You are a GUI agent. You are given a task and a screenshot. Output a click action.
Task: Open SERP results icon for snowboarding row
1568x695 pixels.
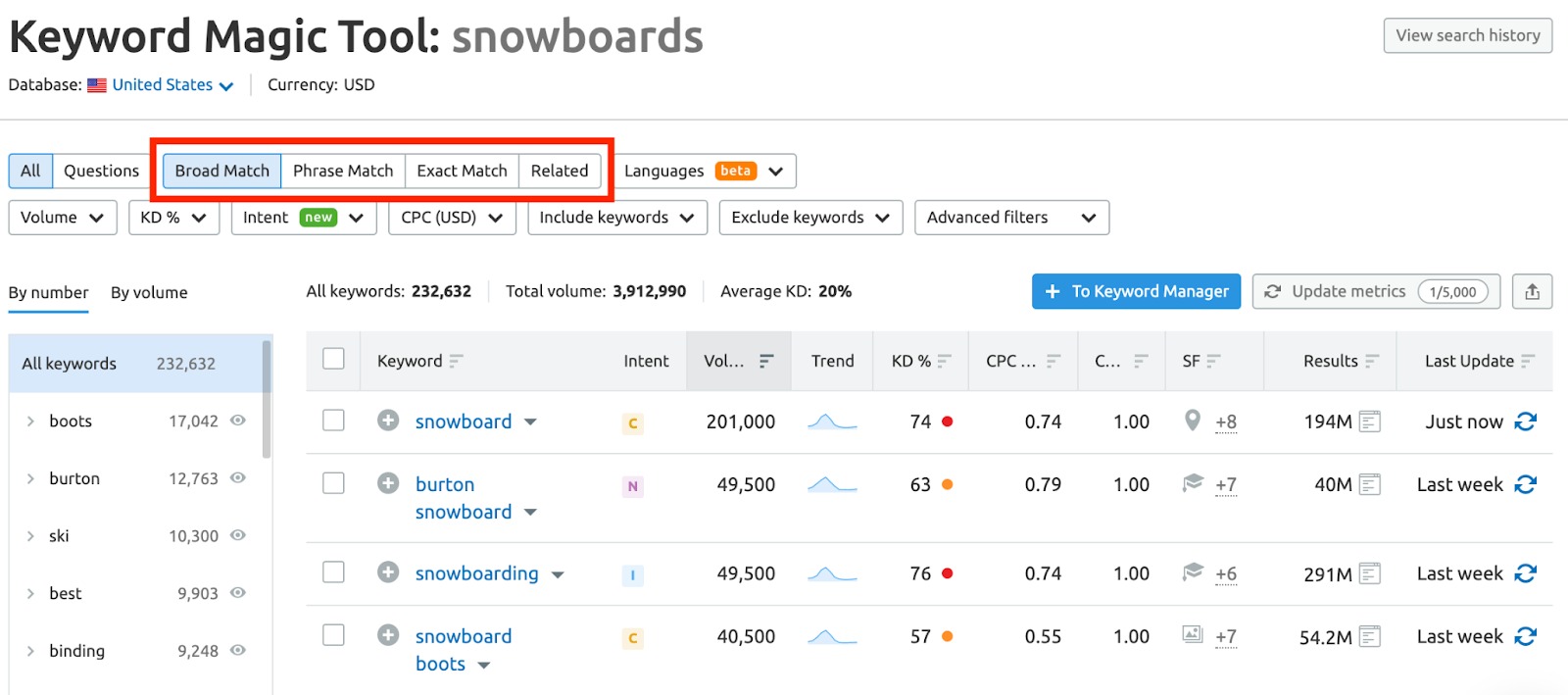tap(1369, 573)
